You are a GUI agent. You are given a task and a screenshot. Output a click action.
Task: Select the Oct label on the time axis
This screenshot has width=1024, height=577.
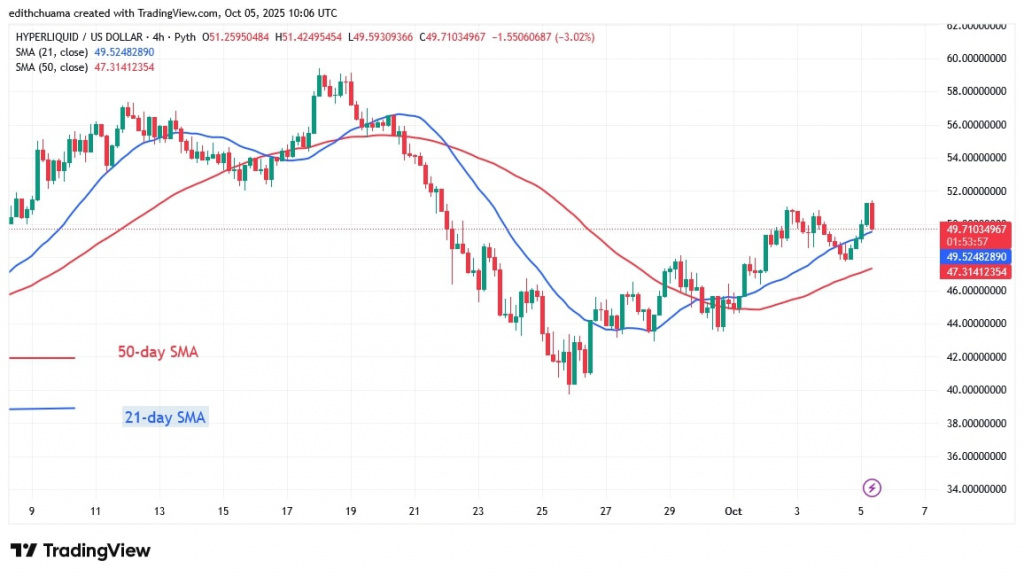733,511
